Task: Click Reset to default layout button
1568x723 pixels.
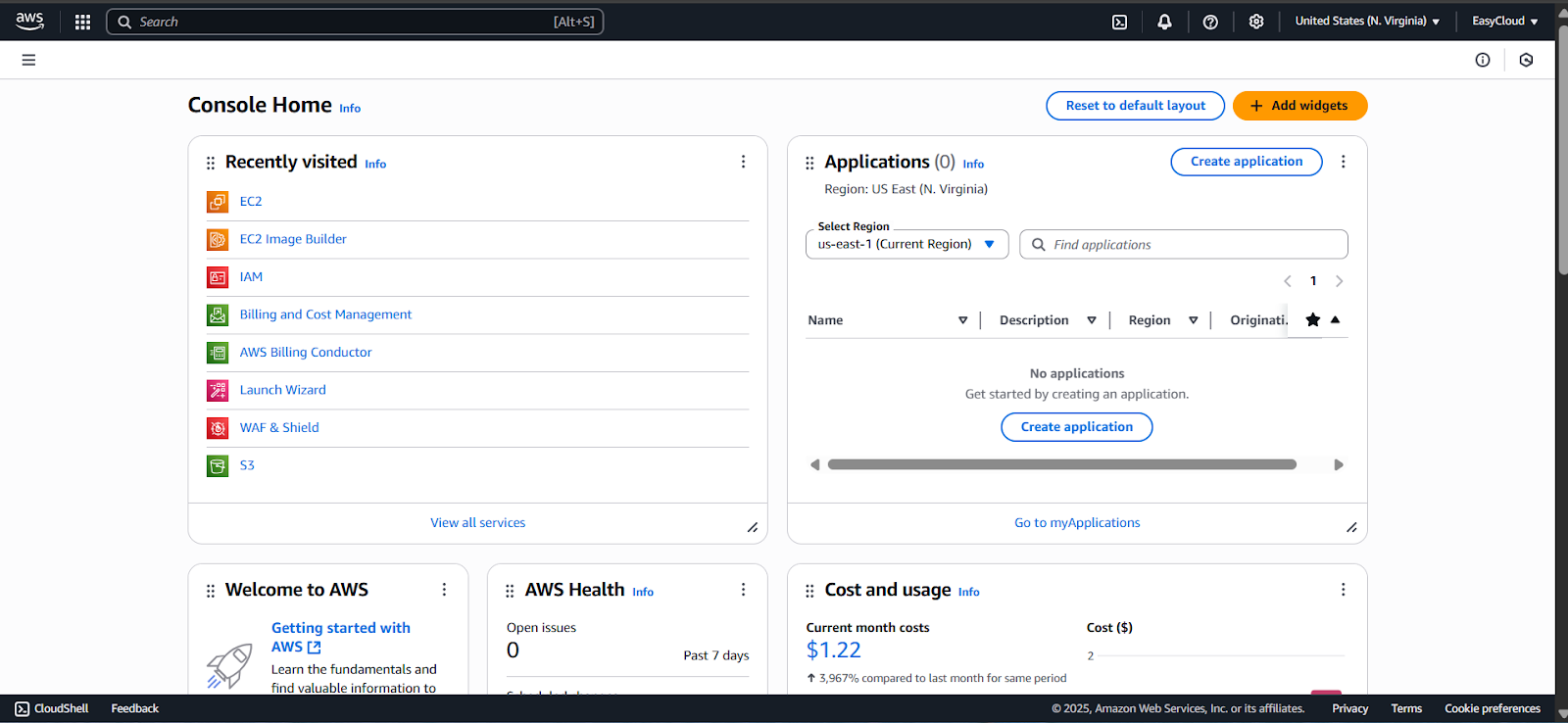Action: pos(1136,106)
